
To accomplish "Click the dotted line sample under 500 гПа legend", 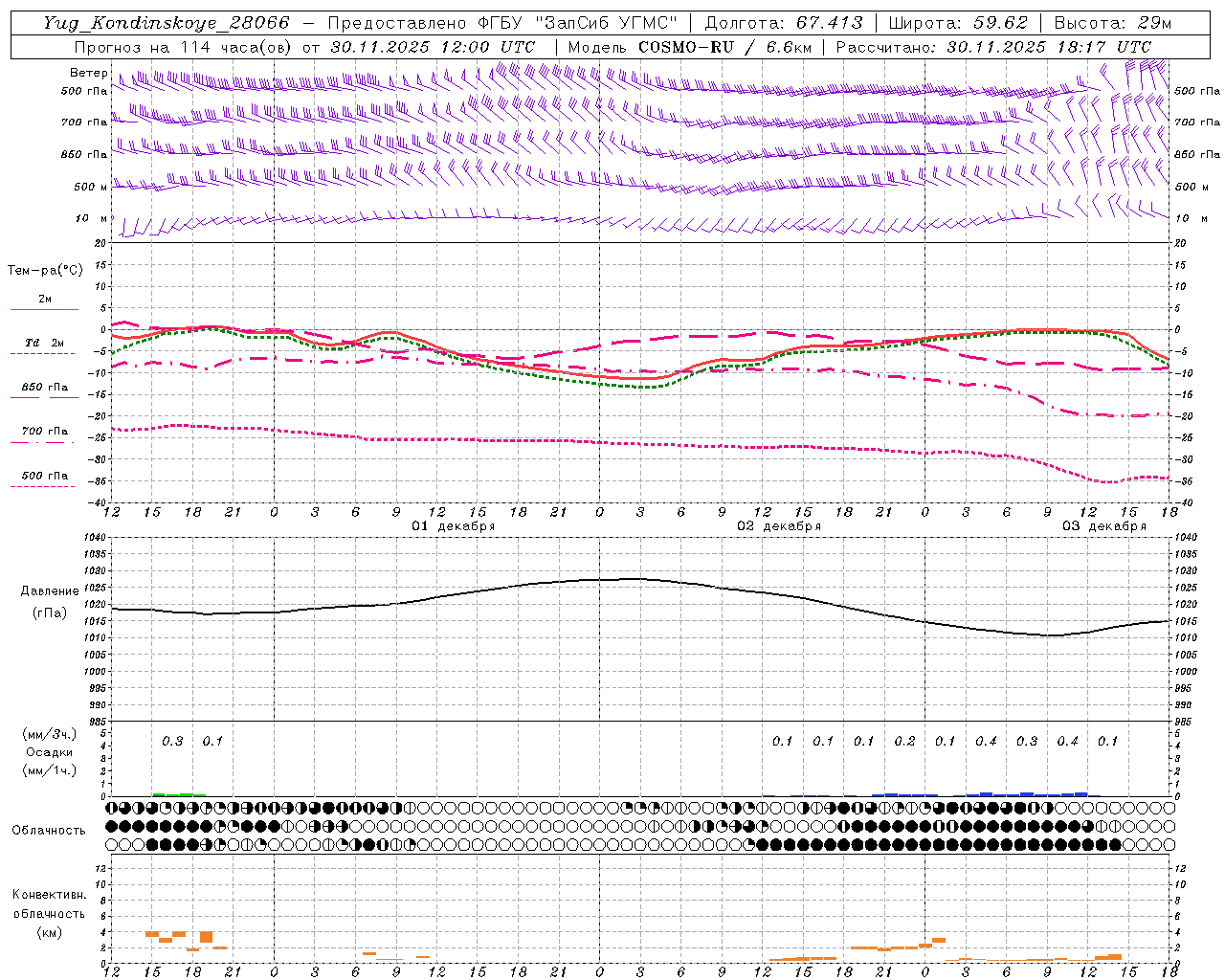I will click(x=42, y=486).
